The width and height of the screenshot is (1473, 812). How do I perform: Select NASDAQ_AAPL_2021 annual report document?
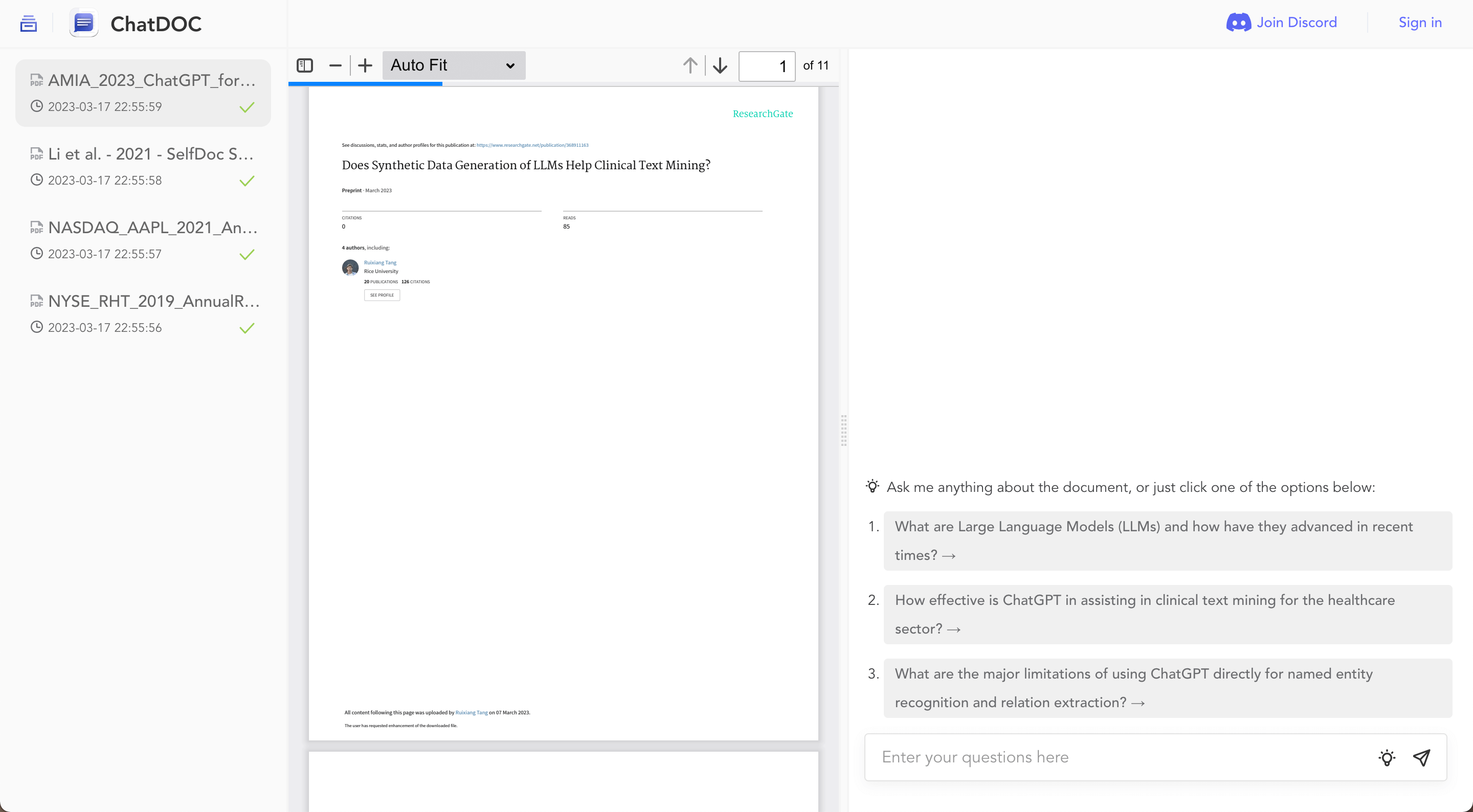click(143, 240)
